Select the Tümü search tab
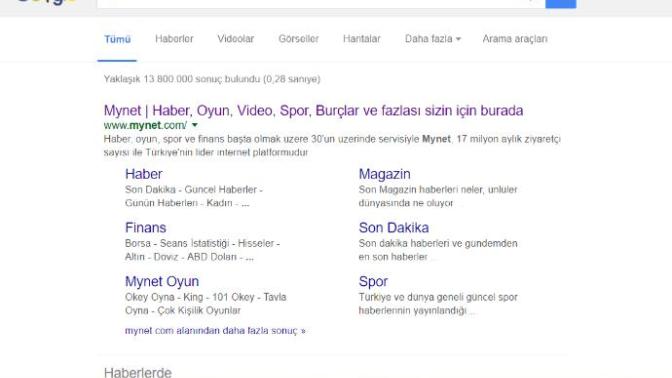 pos(117,39)
